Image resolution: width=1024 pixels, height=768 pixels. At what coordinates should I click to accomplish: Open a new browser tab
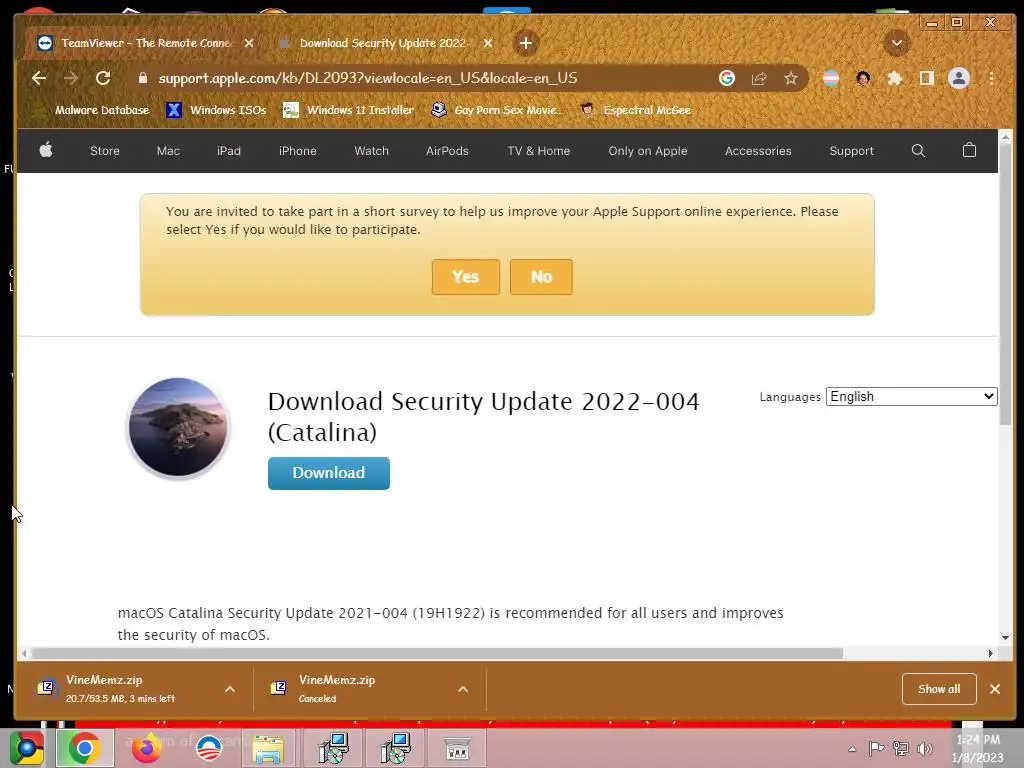pyautogui.click(x=526, y=43)
